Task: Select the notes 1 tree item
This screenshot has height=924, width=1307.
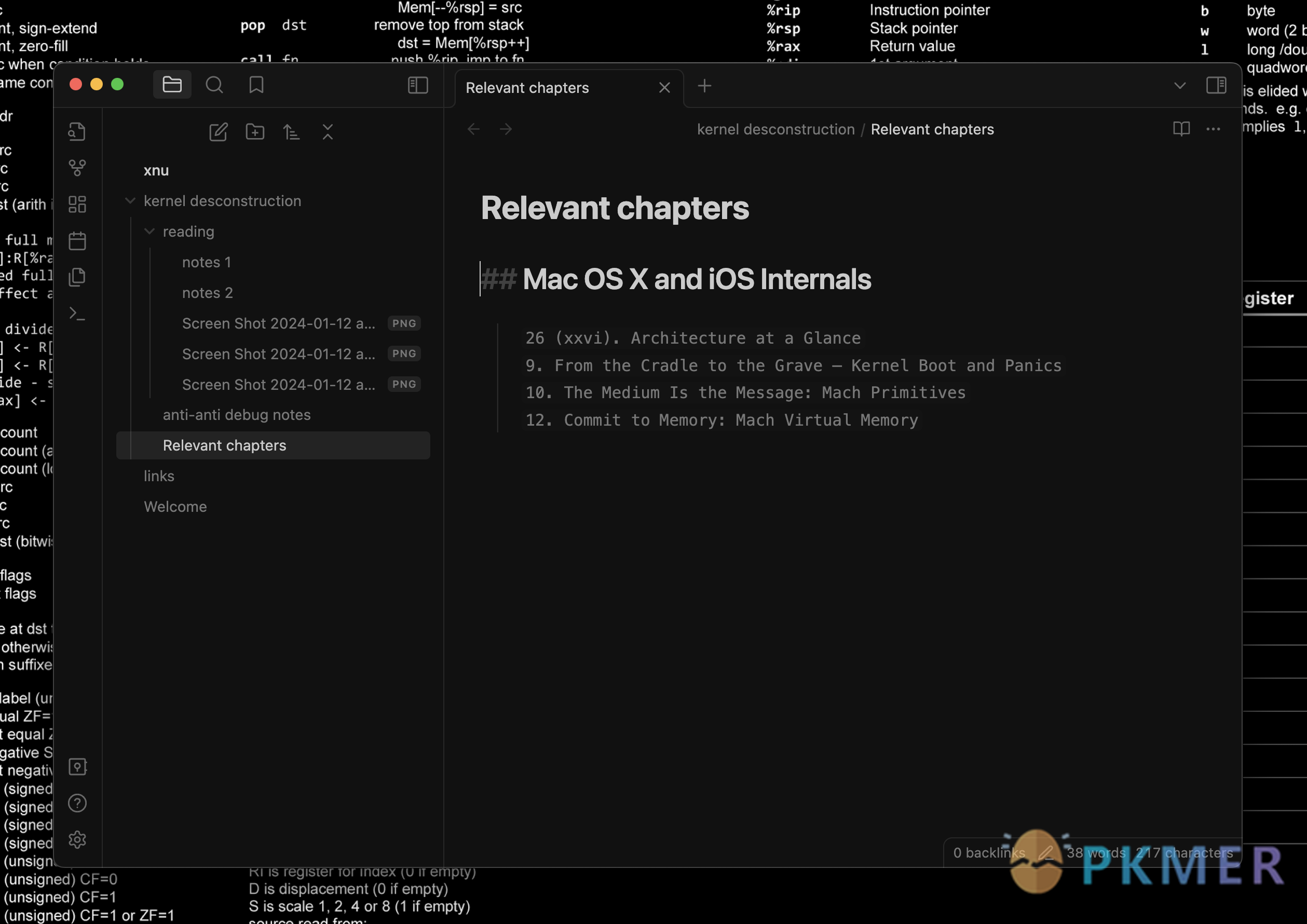Action: tap(205, 261)
